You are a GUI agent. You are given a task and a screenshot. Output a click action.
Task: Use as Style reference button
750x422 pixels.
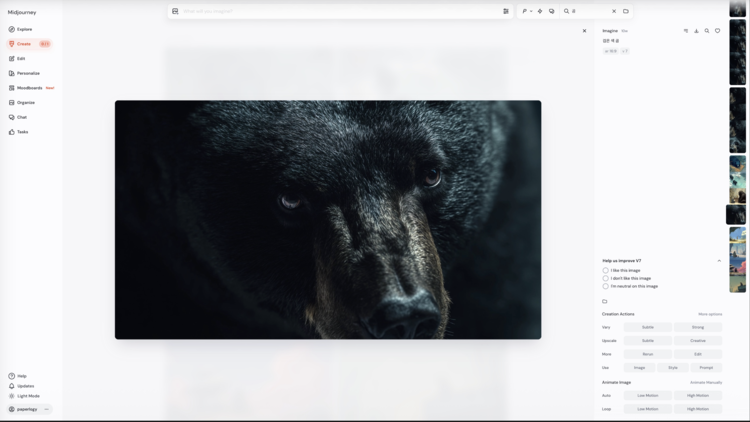pyautogui.click(x=673, y=367)
